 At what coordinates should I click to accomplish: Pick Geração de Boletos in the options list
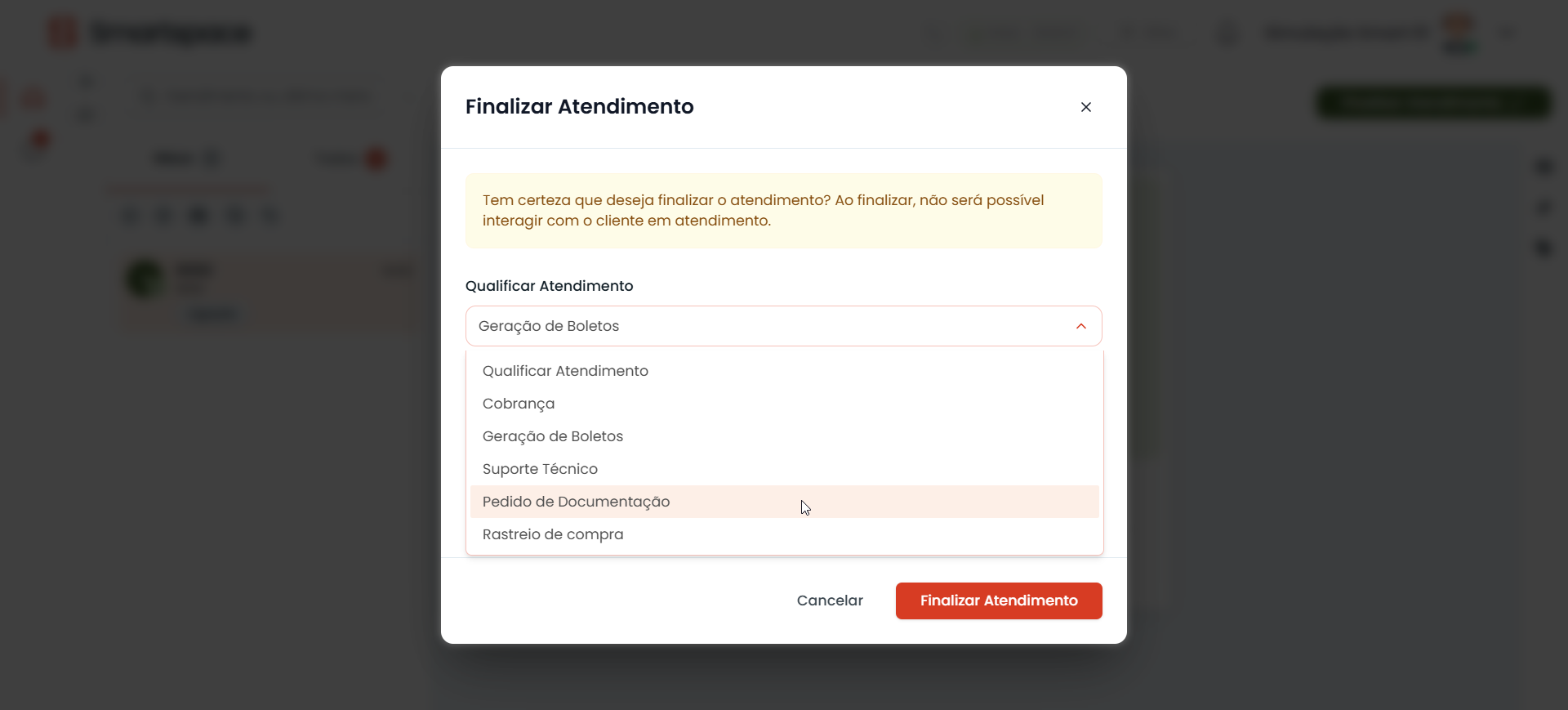point(553,436)
